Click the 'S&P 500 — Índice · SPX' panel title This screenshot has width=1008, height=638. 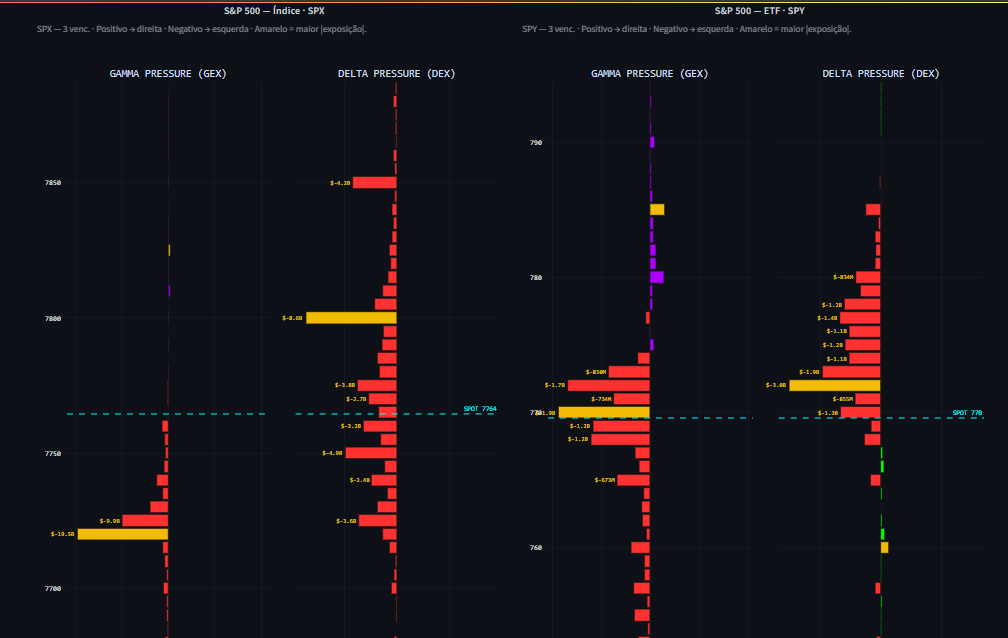[274, 11]
